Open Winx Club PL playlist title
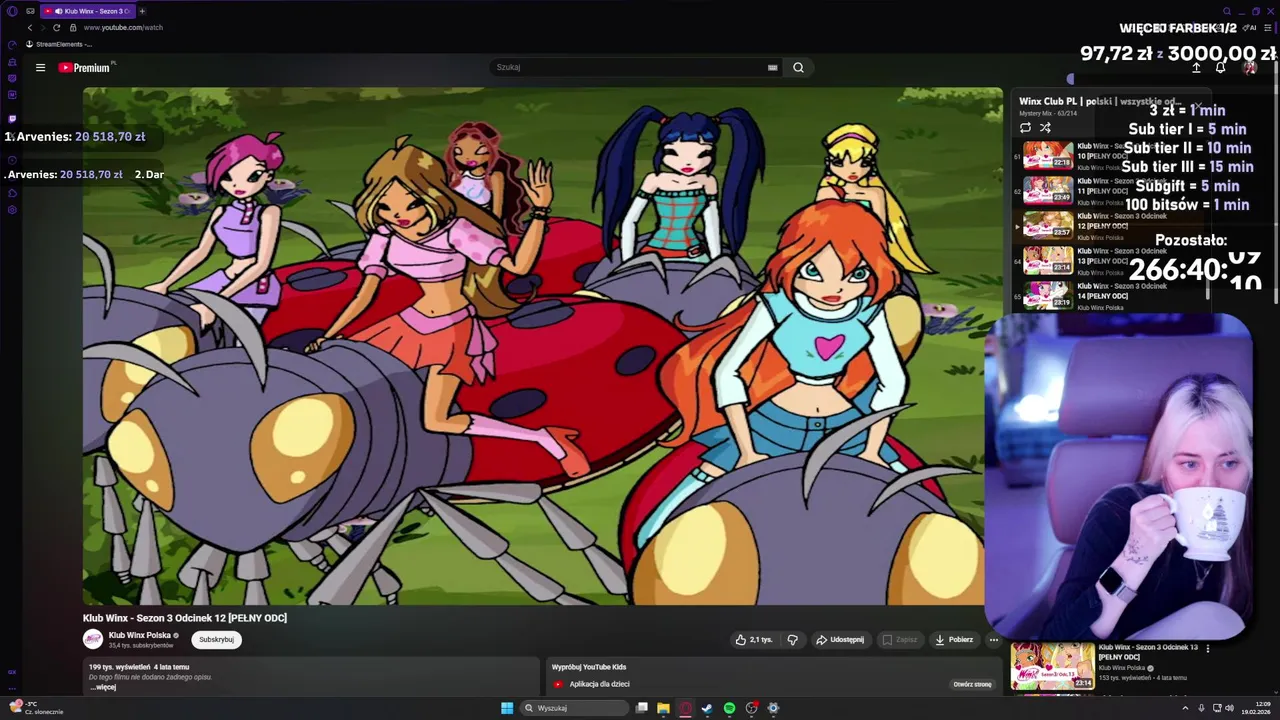The image size is (1280, 720). [1100, 101]
